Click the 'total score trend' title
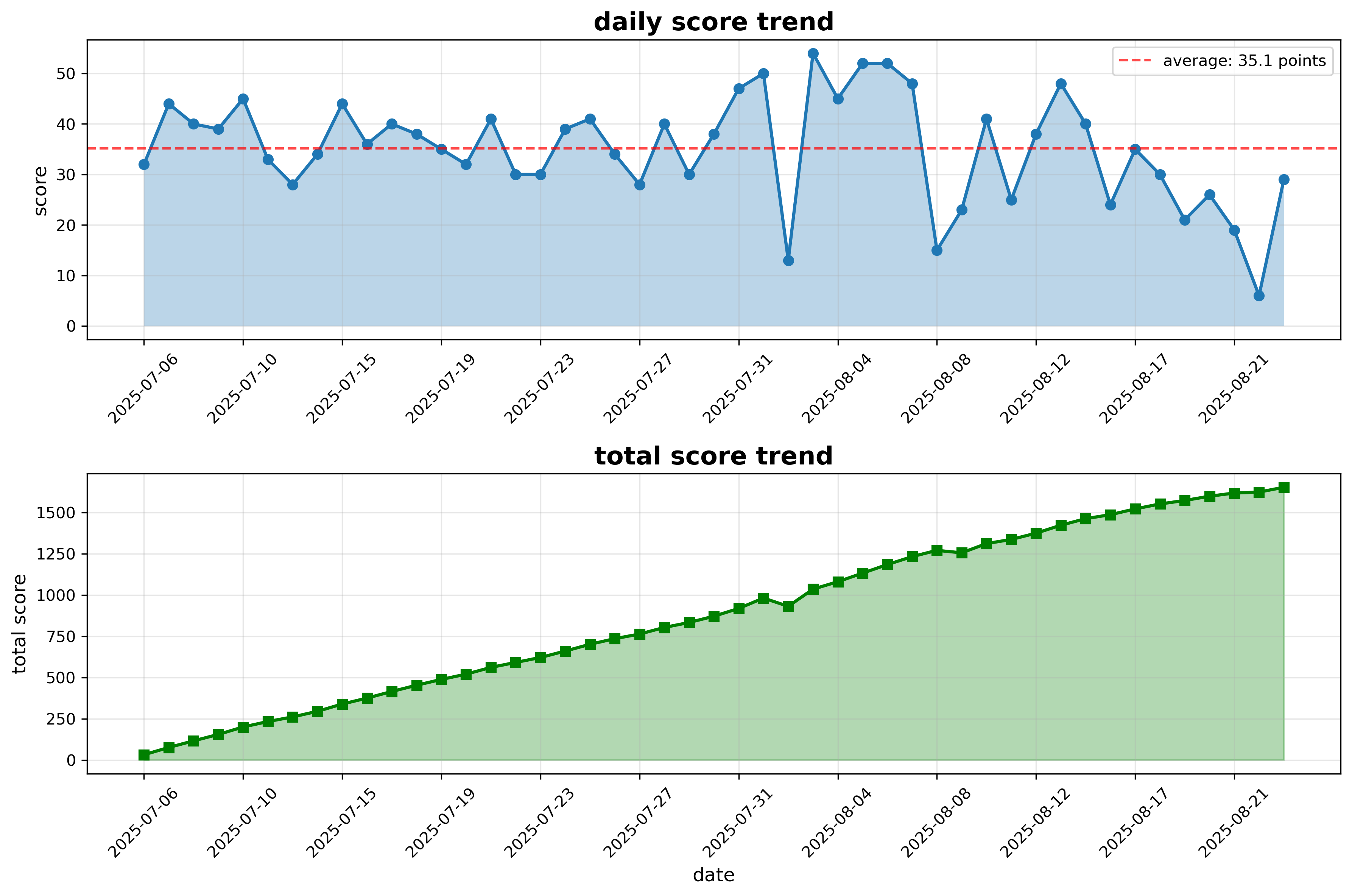 click(713, 456)
